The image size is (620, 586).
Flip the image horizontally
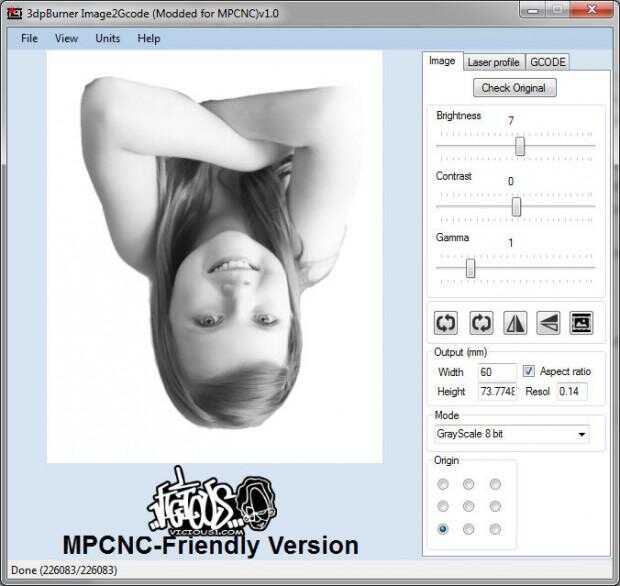click(x=514, y=323)
